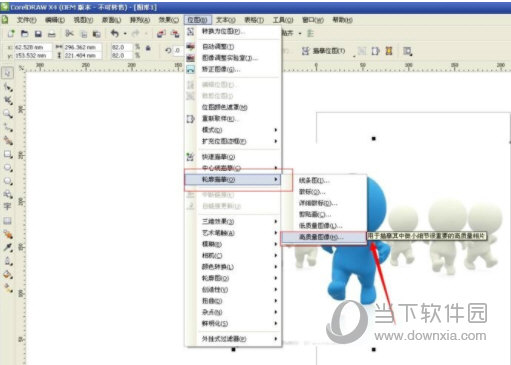This screenshot has width=511, height=365.
Task: Select 线条图(I)... in trace submenu
Action: tap(323, 181)
